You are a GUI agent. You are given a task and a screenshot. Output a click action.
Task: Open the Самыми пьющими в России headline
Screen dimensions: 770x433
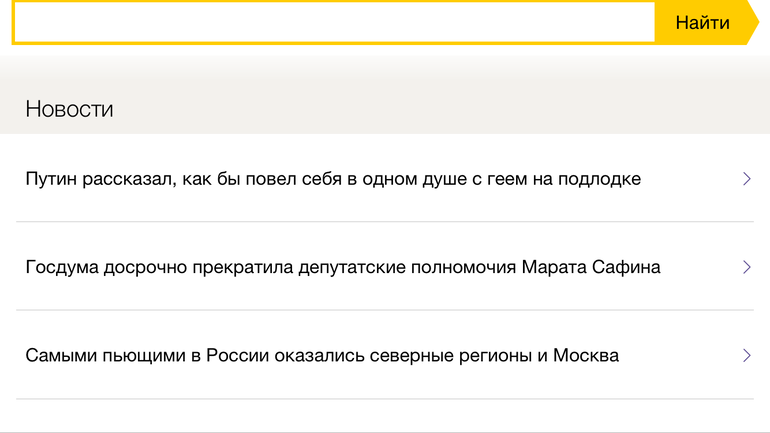point(322,355)
